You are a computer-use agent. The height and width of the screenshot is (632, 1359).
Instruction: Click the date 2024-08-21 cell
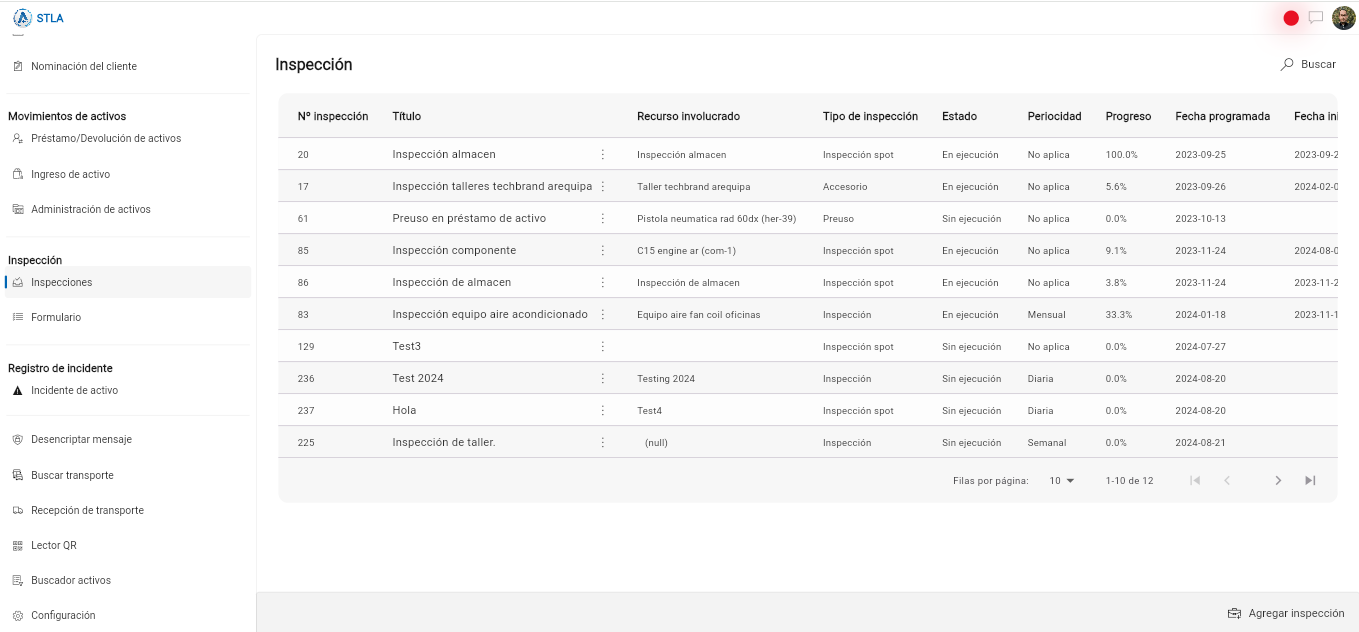click(x=1200, y=442)
